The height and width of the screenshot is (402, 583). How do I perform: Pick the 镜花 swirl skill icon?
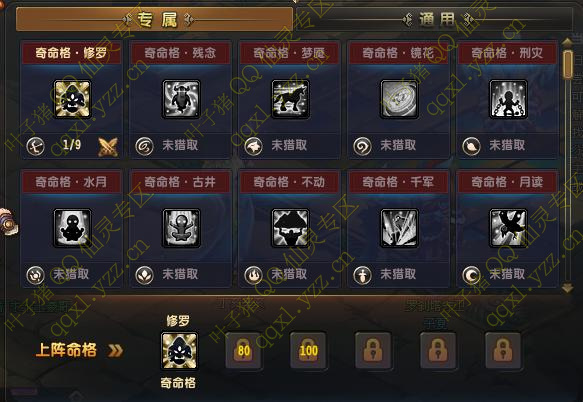pyautogui.click(x=399, y=99)
